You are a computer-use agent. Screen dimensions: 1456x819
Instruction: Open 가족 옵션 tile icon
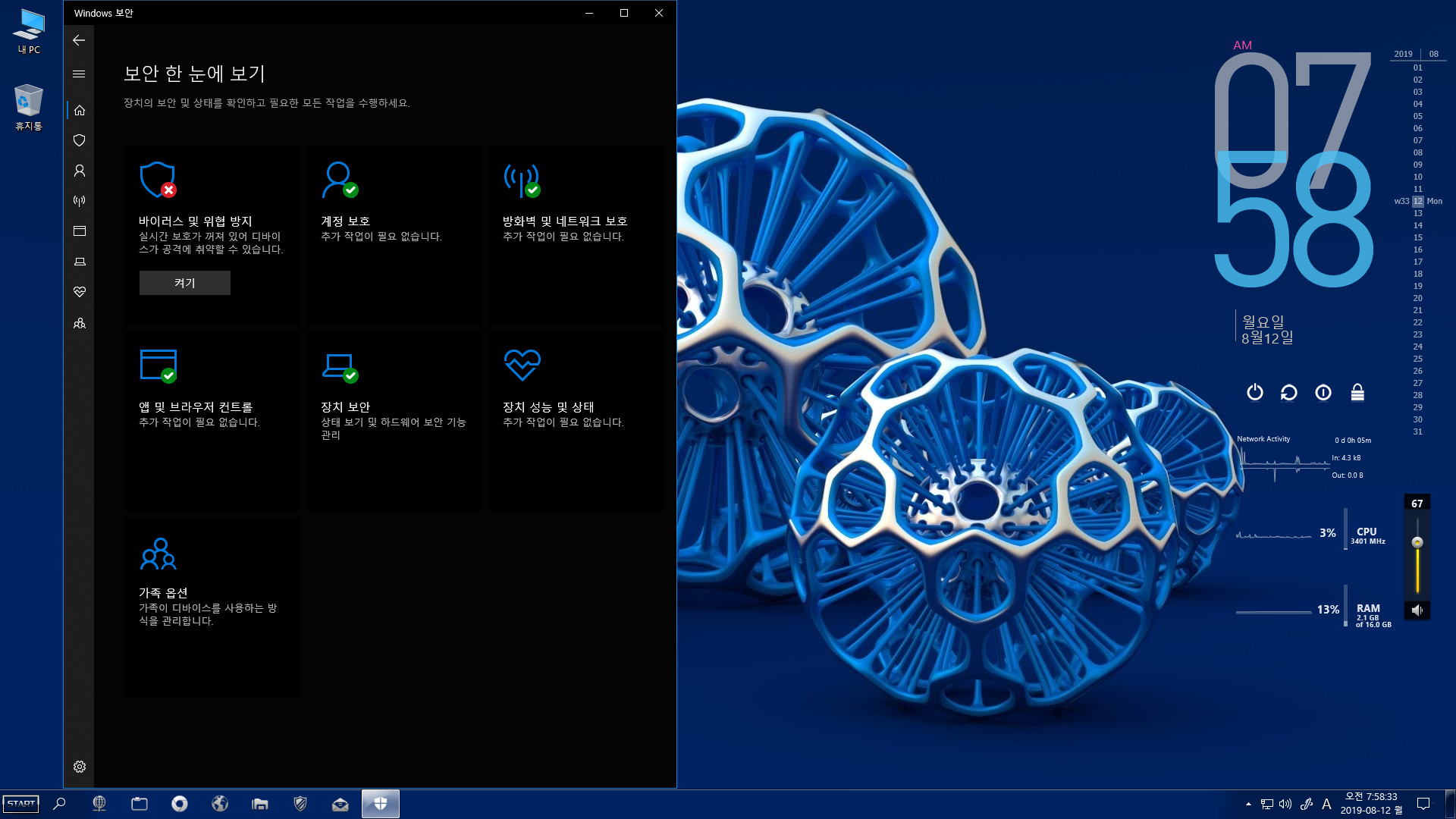[x=158, y=554]
